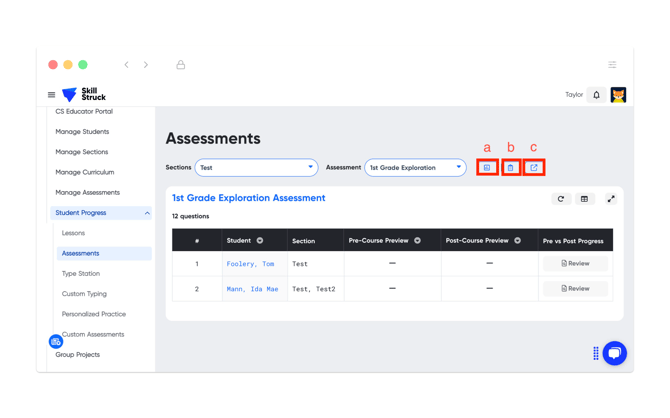Open the notifications bell
This screenshot has height=418, width=670.
coord(597,95)
